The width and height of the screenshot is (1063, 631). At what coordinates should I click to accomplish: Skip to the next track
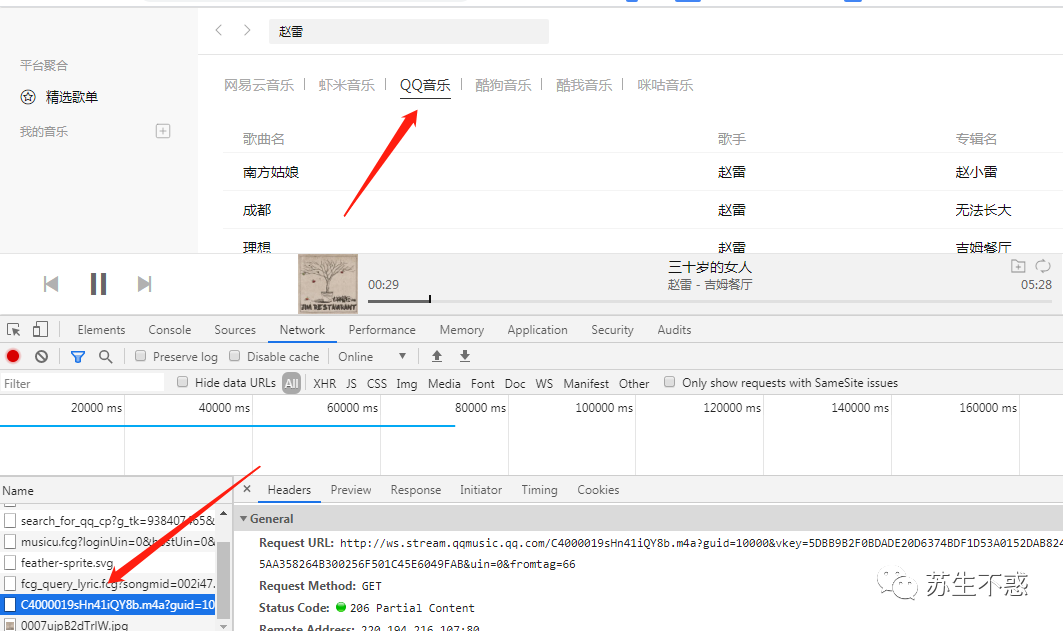144,284
